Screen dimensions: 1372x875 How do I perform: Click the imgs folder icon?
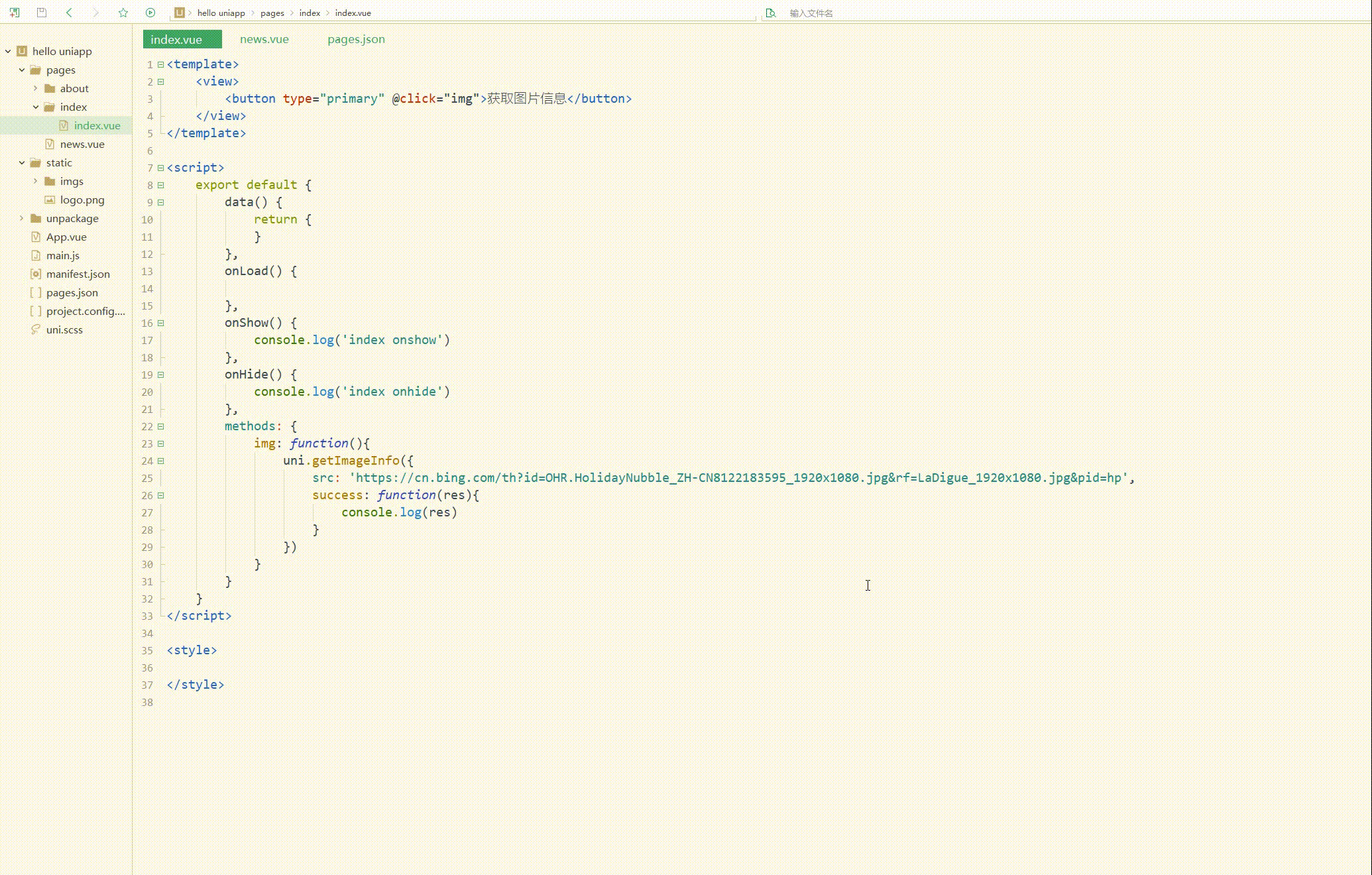coord(50,181)
